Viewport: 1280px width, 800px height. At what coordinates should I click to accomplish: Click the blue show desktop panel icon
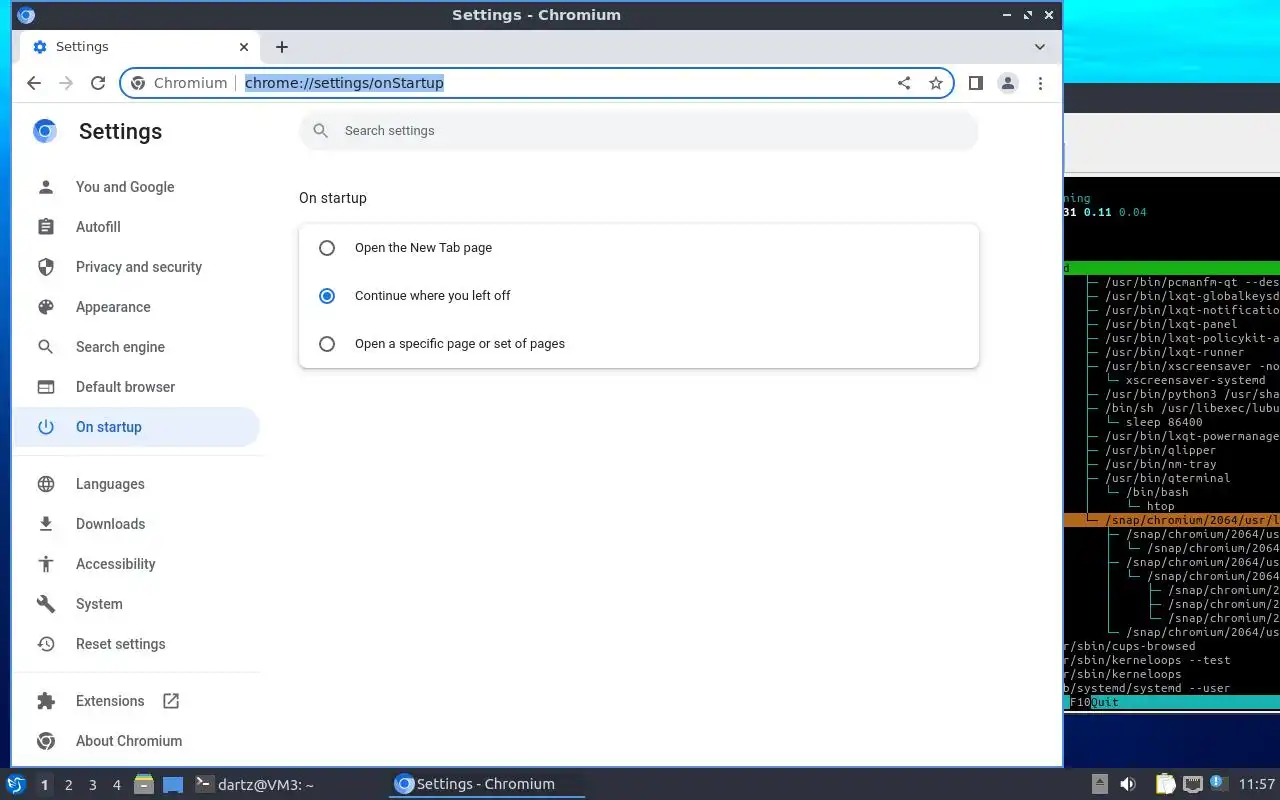tap(173, 784)
